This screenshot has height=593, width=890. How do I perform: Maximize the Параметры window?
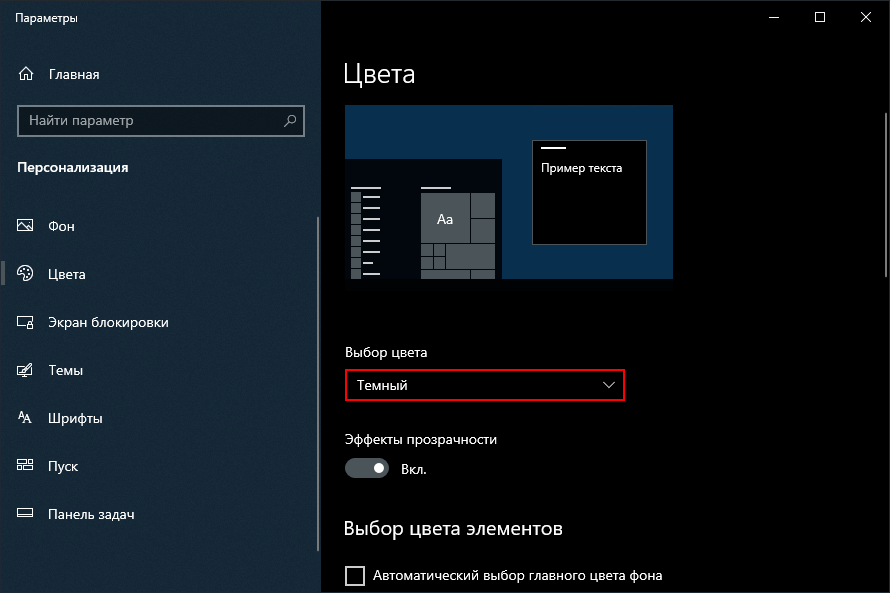click(820, 18)
